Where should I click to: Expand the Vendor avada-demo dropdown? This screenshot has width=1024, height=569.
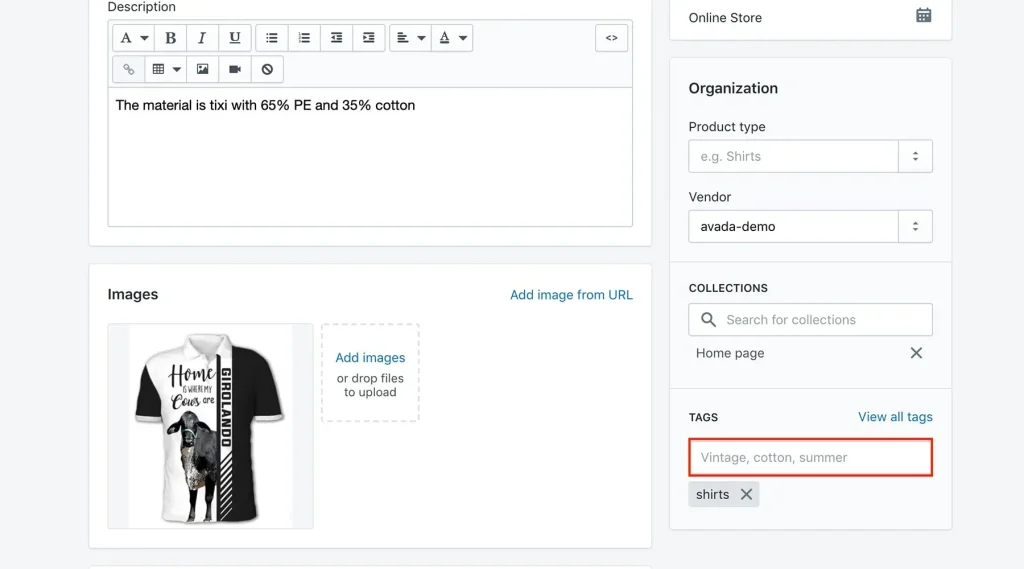914,226
